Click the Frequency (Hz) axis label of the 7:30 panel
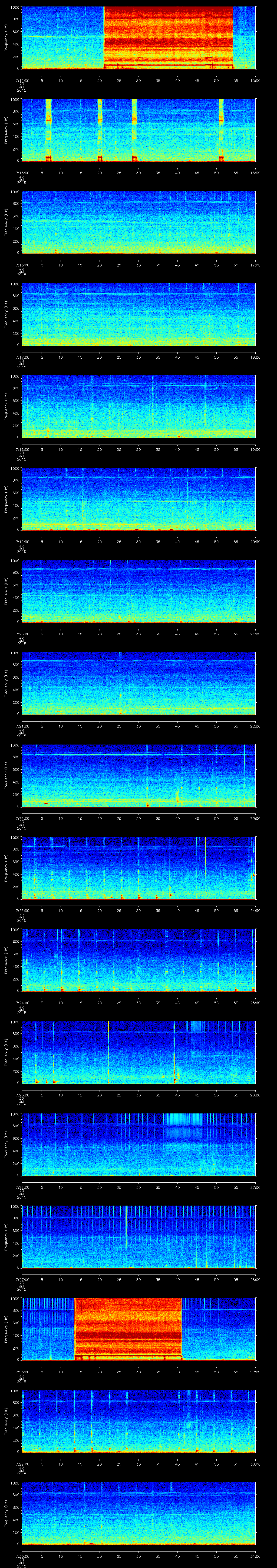The height and width of the screenshot is (1568, 277). pos(7,1514)
